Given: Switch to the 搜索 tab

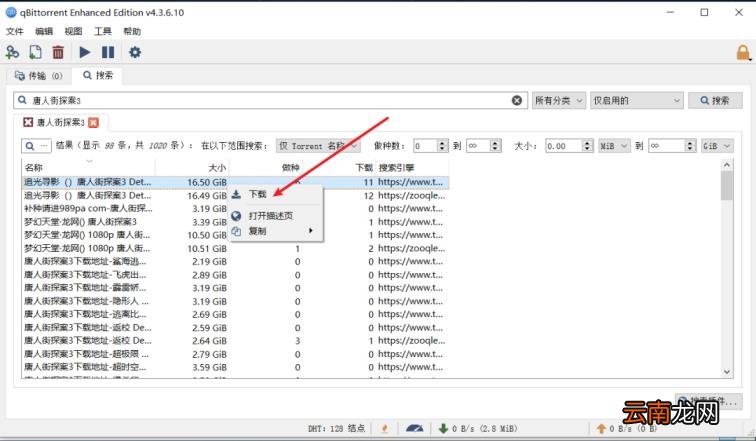Looking at the screenshot, I should [x=98, y=75].
